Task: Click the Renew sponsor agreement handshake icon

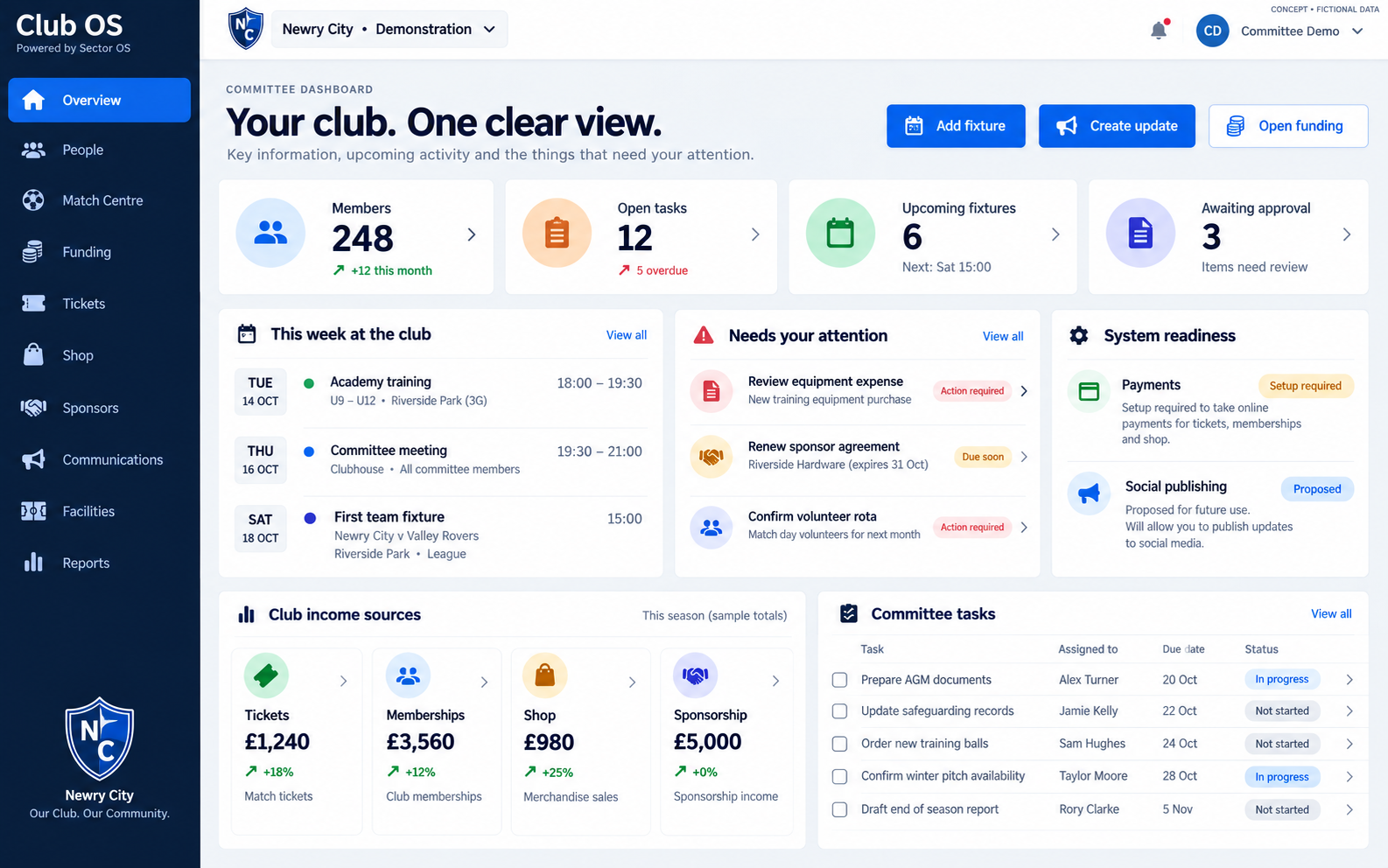Action: click(x=712, y=457)
